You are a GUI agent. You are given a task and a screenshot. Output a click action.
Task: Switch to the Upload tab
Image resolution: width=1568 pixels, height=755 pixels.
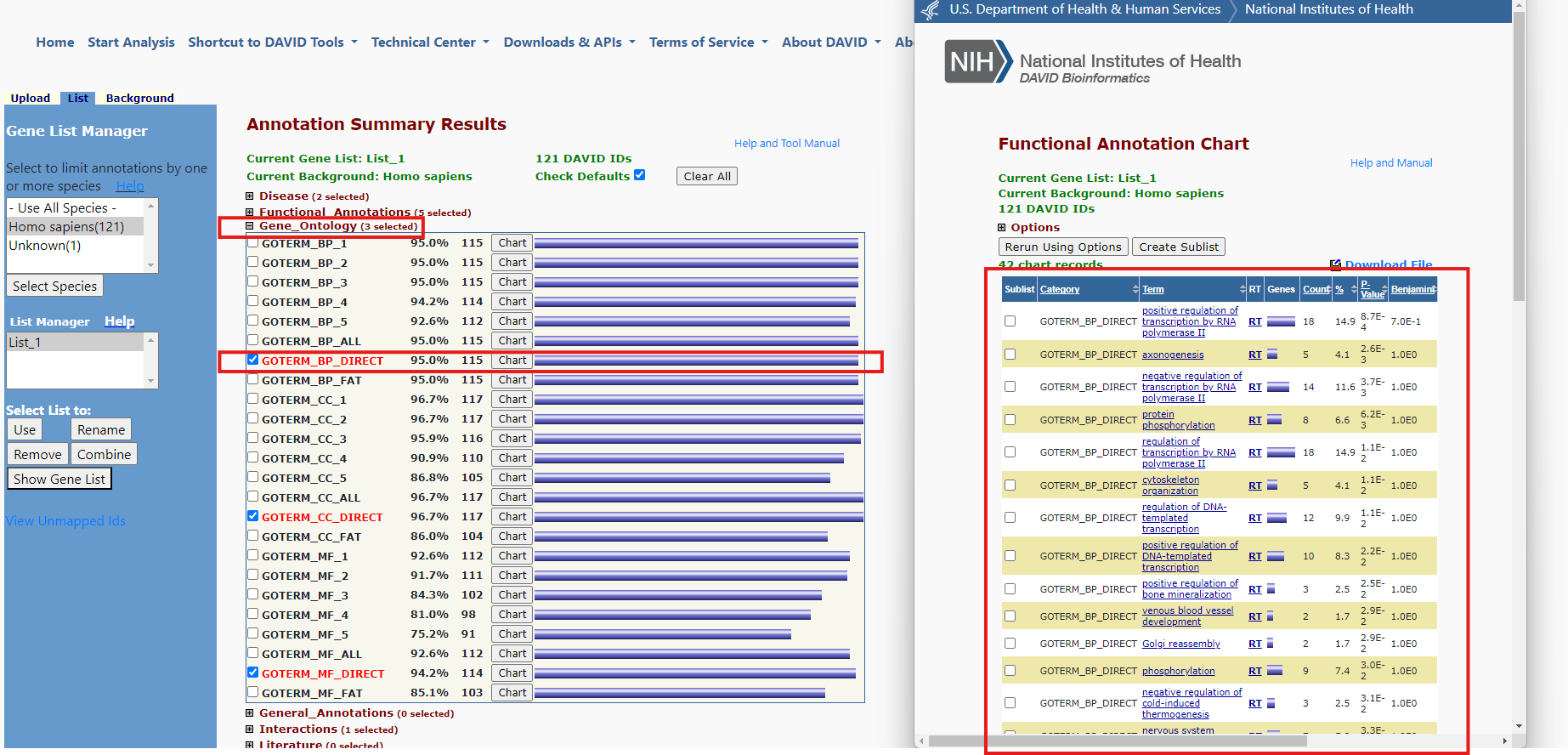pyautogui.click(x=31, y=98)
